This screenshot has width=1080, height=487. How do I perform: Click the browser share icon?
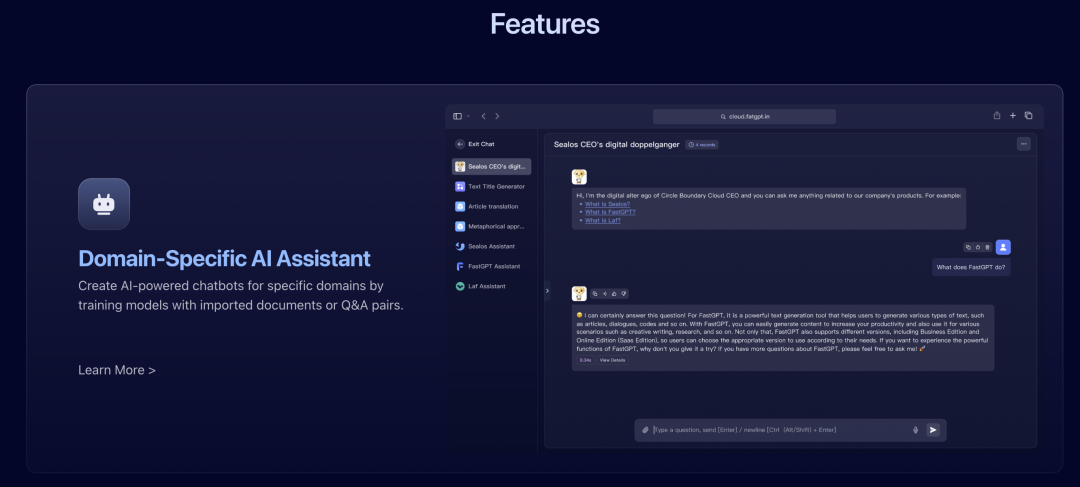[x=997, y=116]
